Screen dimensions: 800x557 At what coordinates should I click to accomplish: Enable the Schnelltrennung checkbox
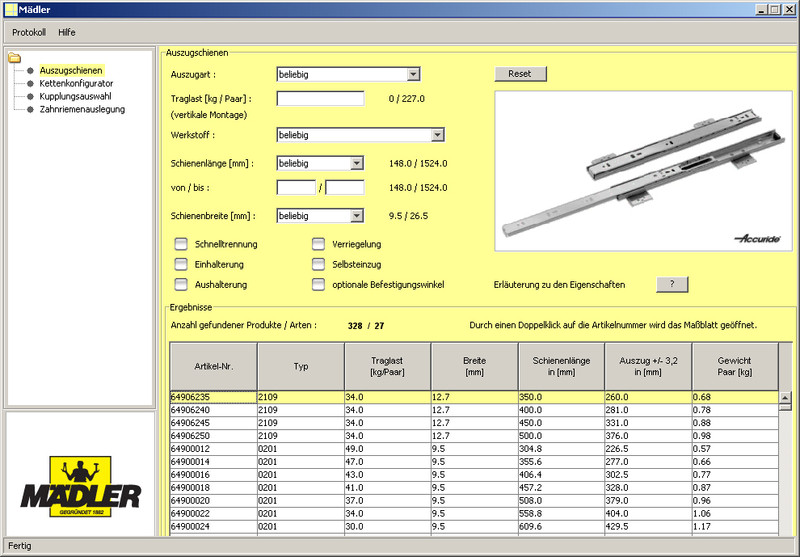point(181,244)
